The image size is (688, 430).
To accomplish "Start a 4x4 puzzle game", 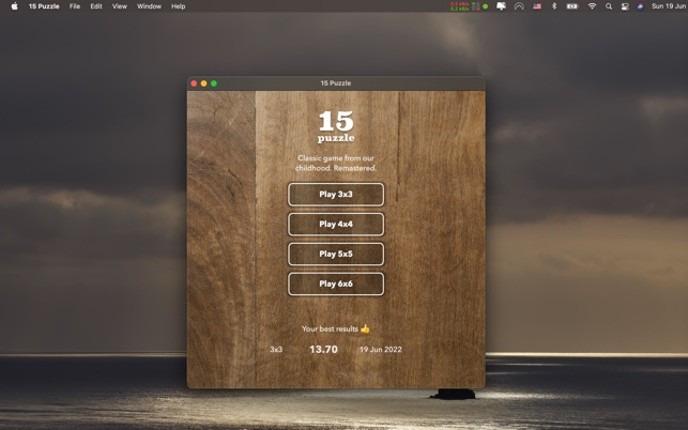I will coord(336,224).
